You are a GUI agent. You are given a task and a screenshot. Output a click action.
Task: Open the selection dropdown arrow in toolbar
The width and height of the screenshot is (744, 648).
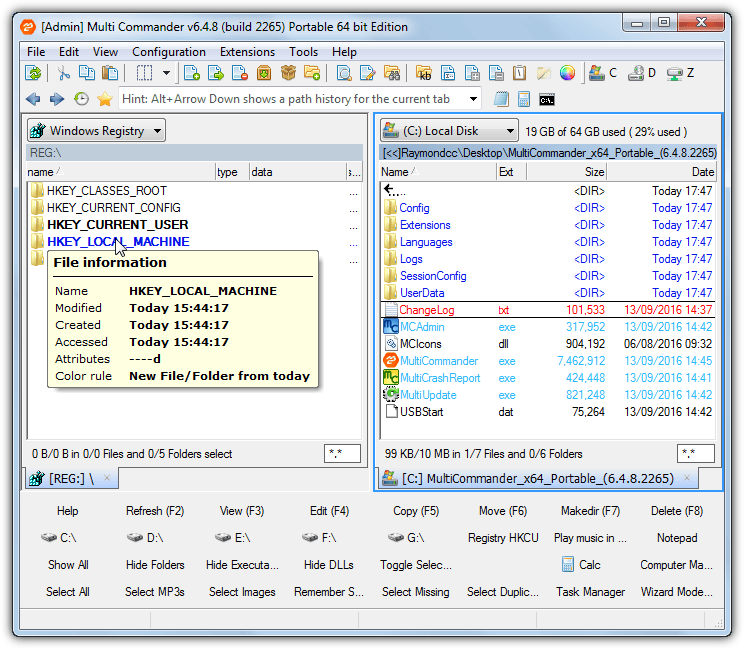166,74
